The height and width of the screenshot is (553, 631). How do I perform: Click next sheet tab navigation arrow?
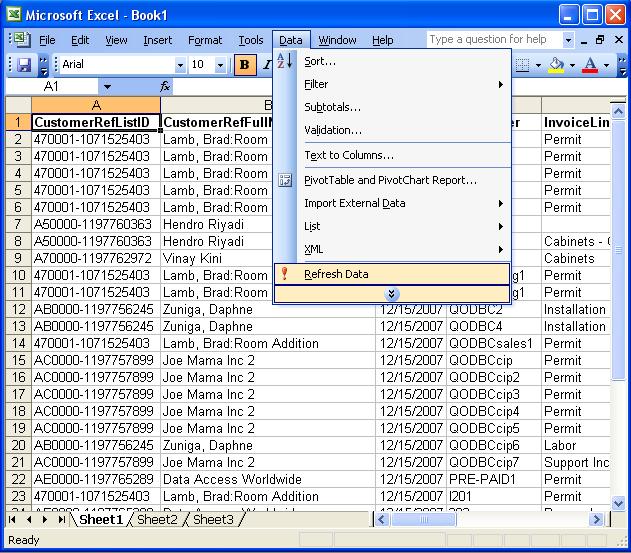pyautogui.click(x=45, y=520)
